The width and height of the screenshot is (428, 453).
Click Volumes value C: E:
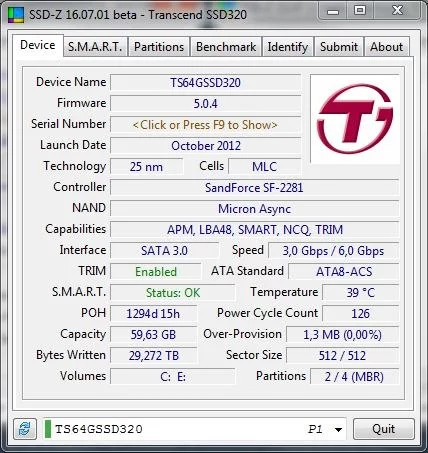pyautogui.click(x=173, y=377)
